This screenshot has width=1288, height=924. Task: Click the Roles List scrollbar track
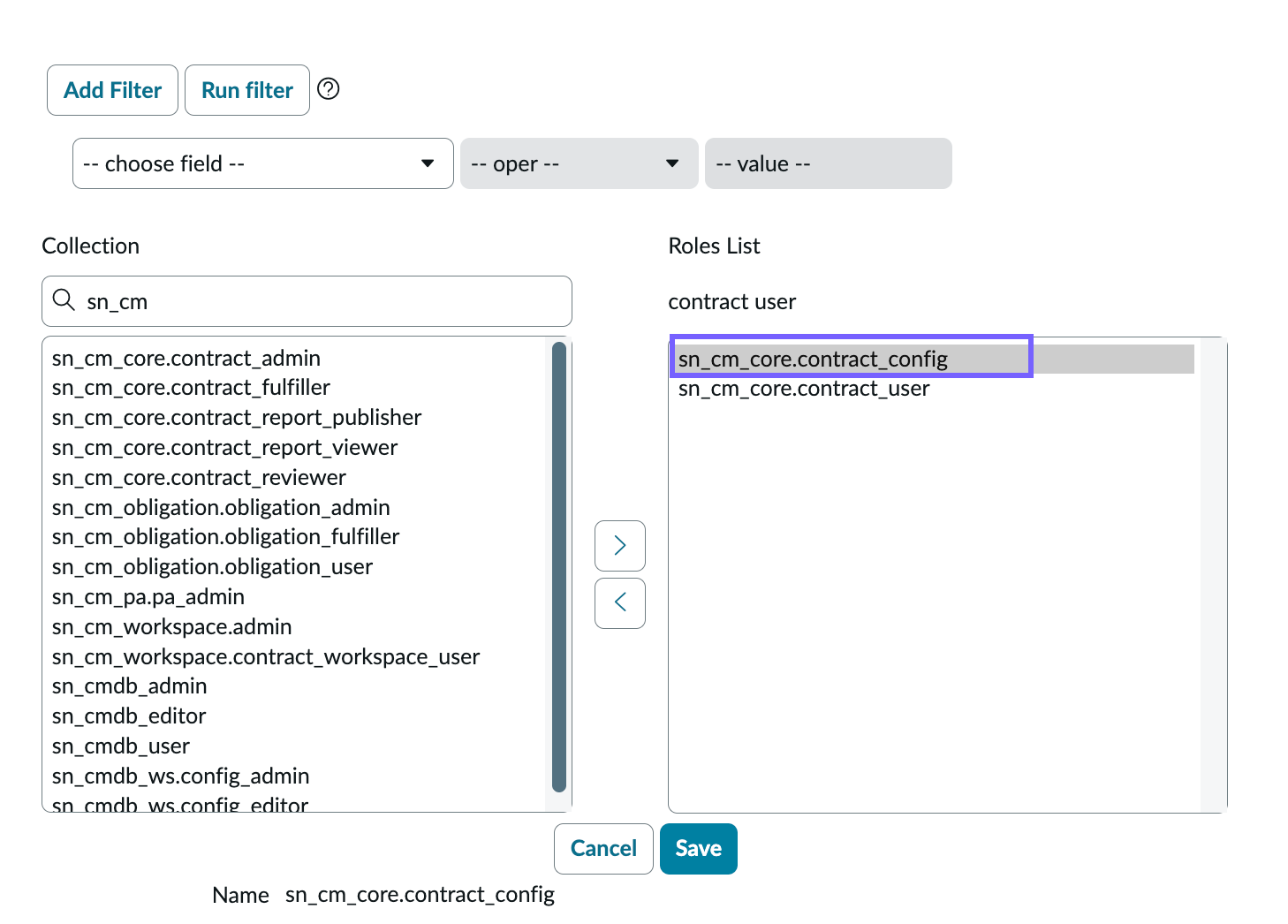(x=1213, y=574)
